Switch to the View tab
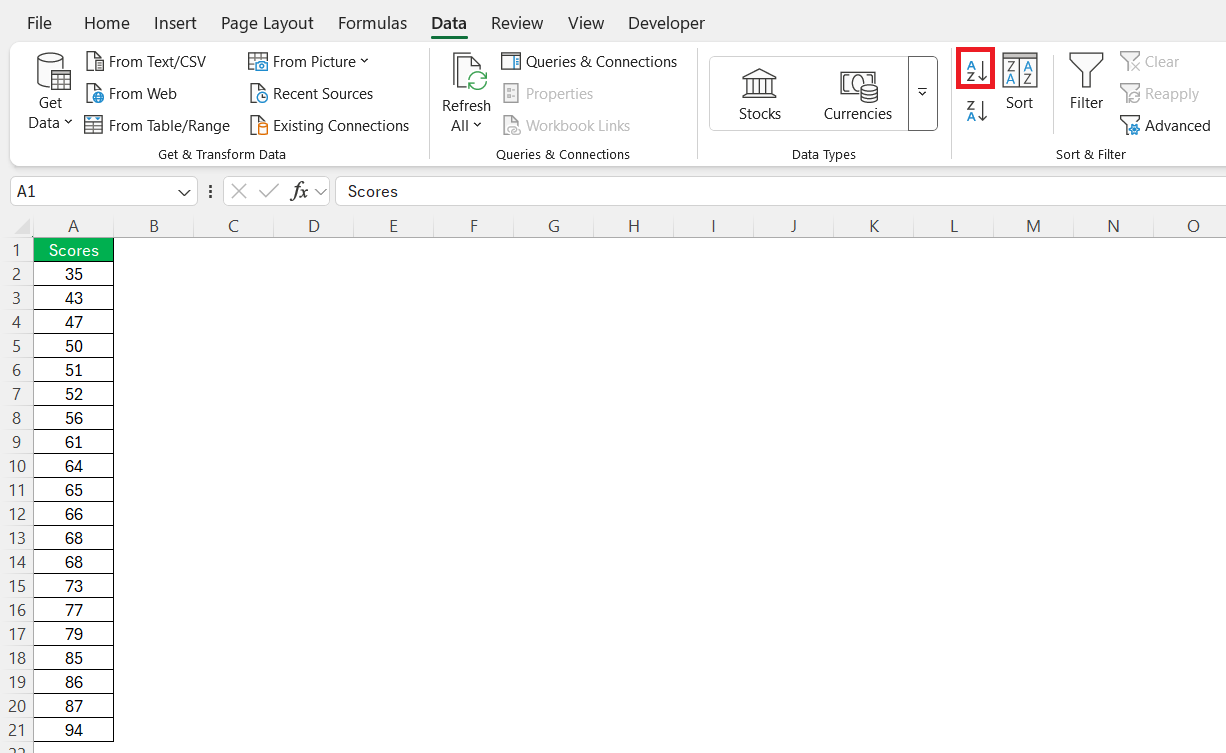Screen dimensions: 1226x753 tap(586, 23)
